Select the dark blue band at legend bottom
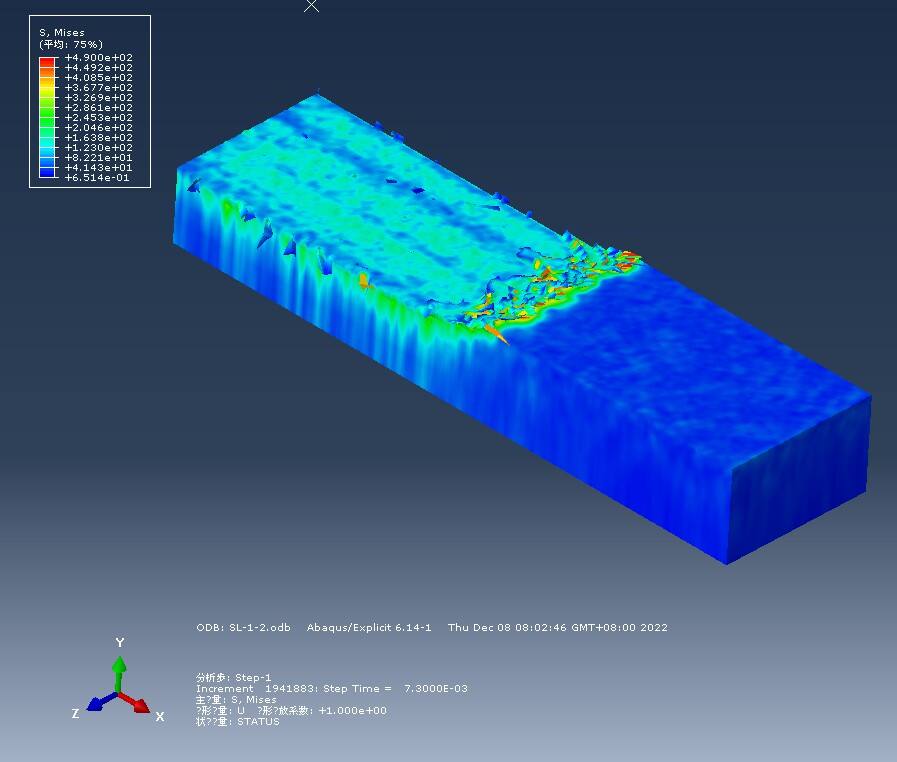 47,174
